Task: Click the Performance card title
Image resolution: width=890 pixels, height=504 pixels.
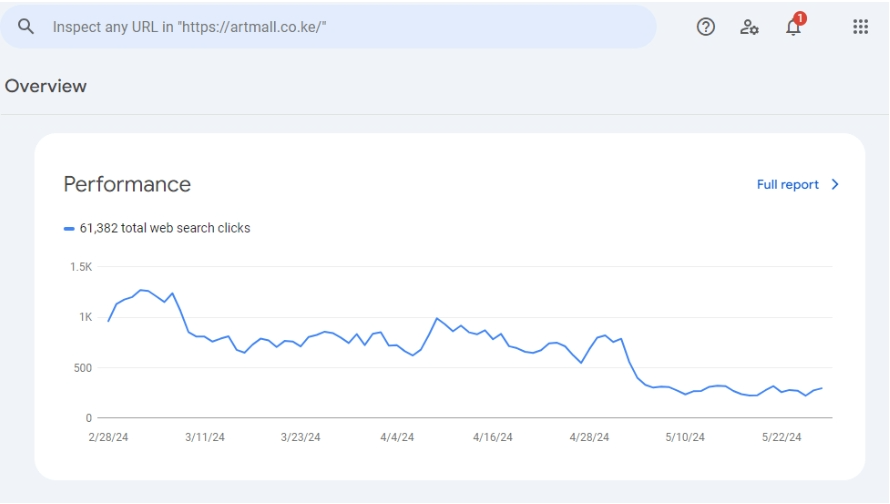Action: [x=127, y=184]
